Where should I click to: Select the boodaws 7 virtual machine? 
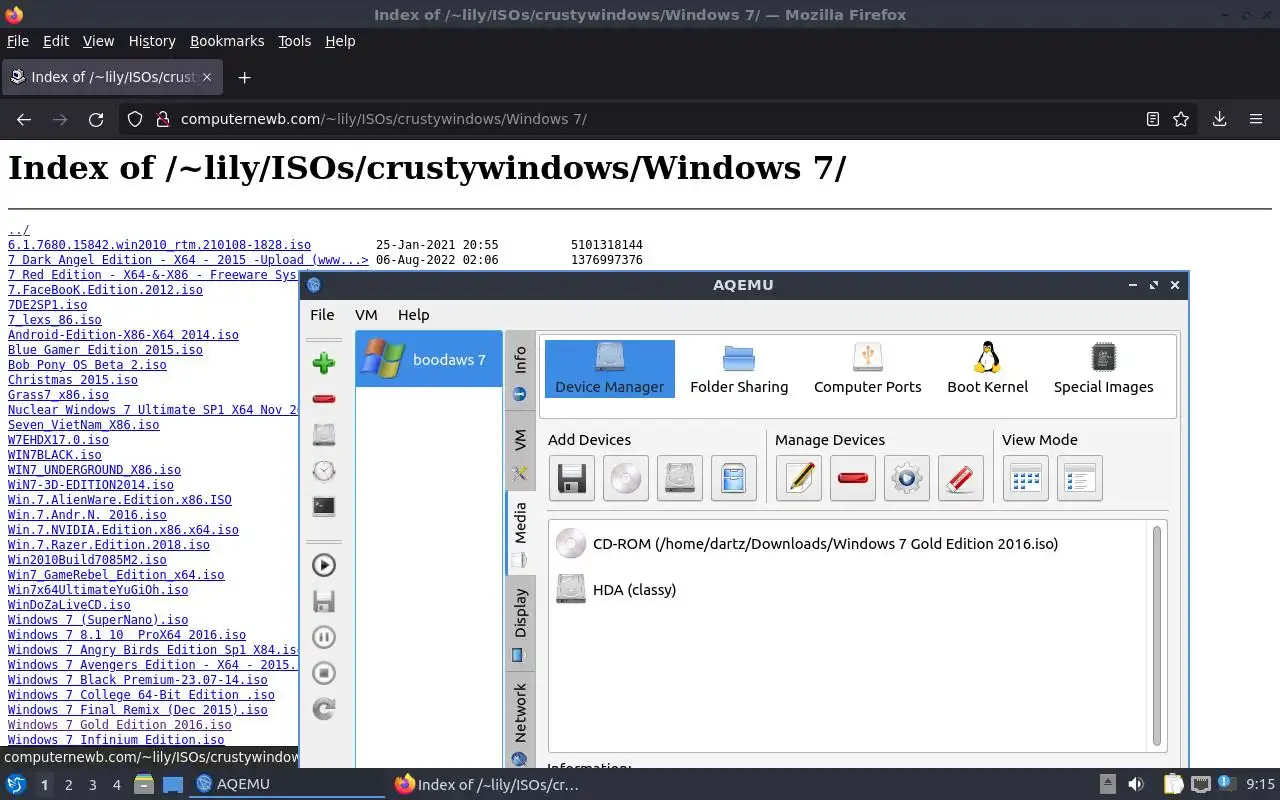[429, 359]
